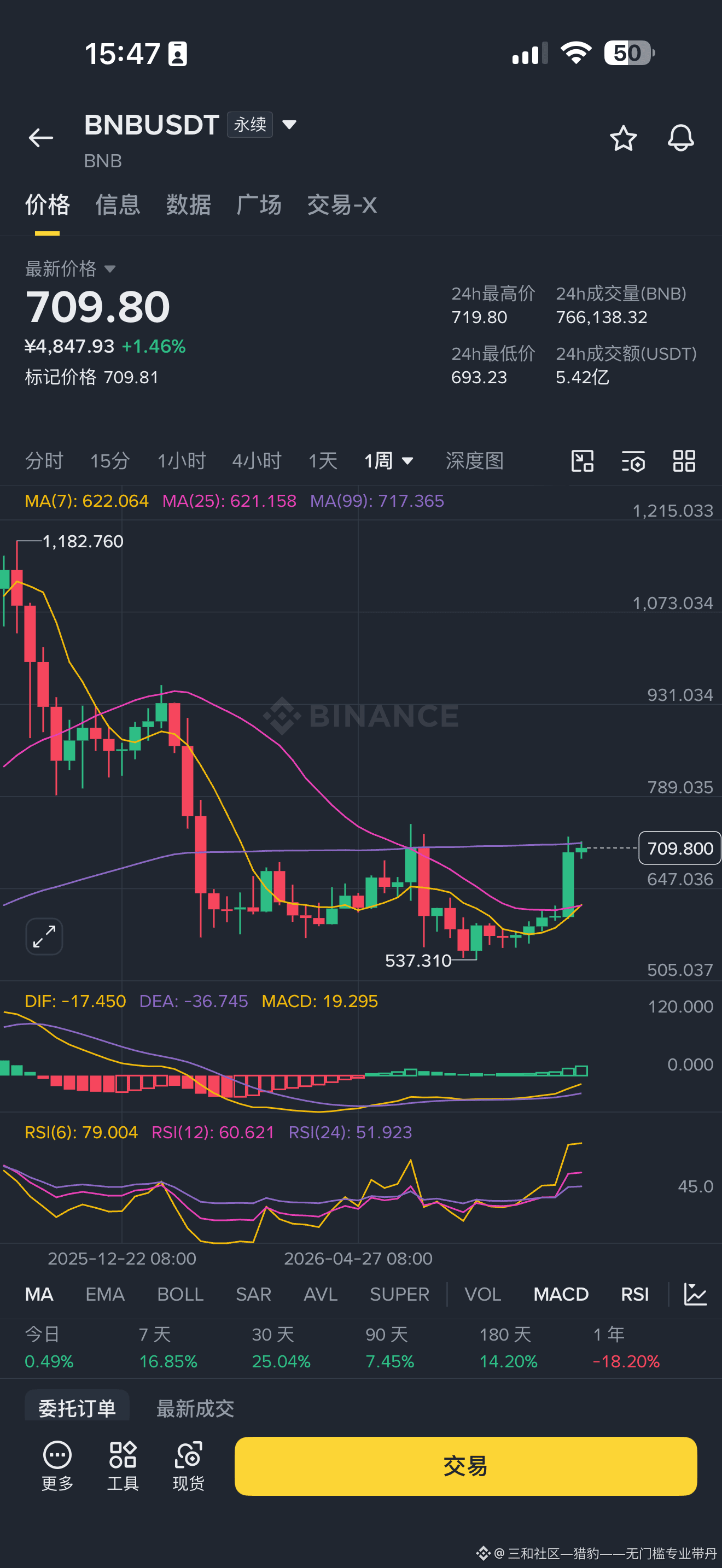The height and width of the screenshot is (1568, 722).
Task: Tap the 7 天 16.85% change
Action: (168, 1348)
